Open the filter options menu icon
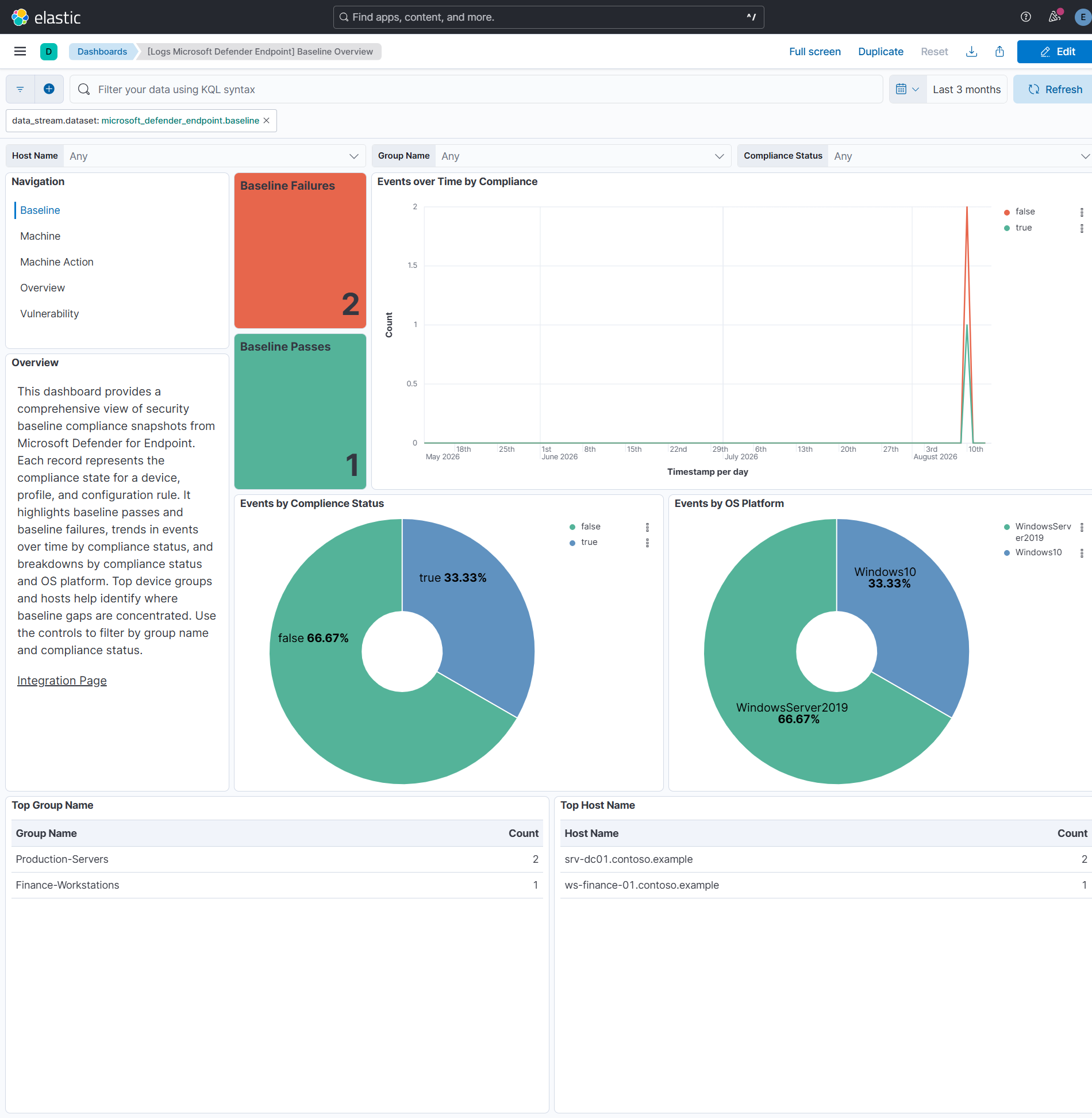The width and height of the screenshot is (1092, 1118). [x=20, y=89]
